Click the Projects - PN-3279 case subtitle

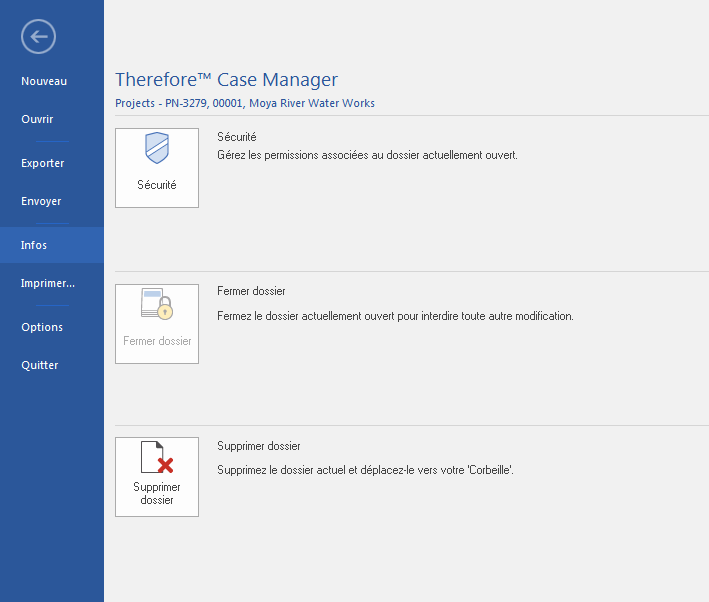(x=245, y=104)
